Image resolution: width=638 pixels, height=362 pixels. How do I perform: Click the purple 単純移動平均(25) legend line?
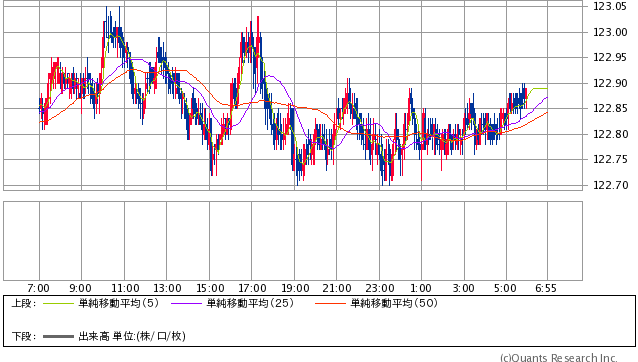(x=186, y=303)
